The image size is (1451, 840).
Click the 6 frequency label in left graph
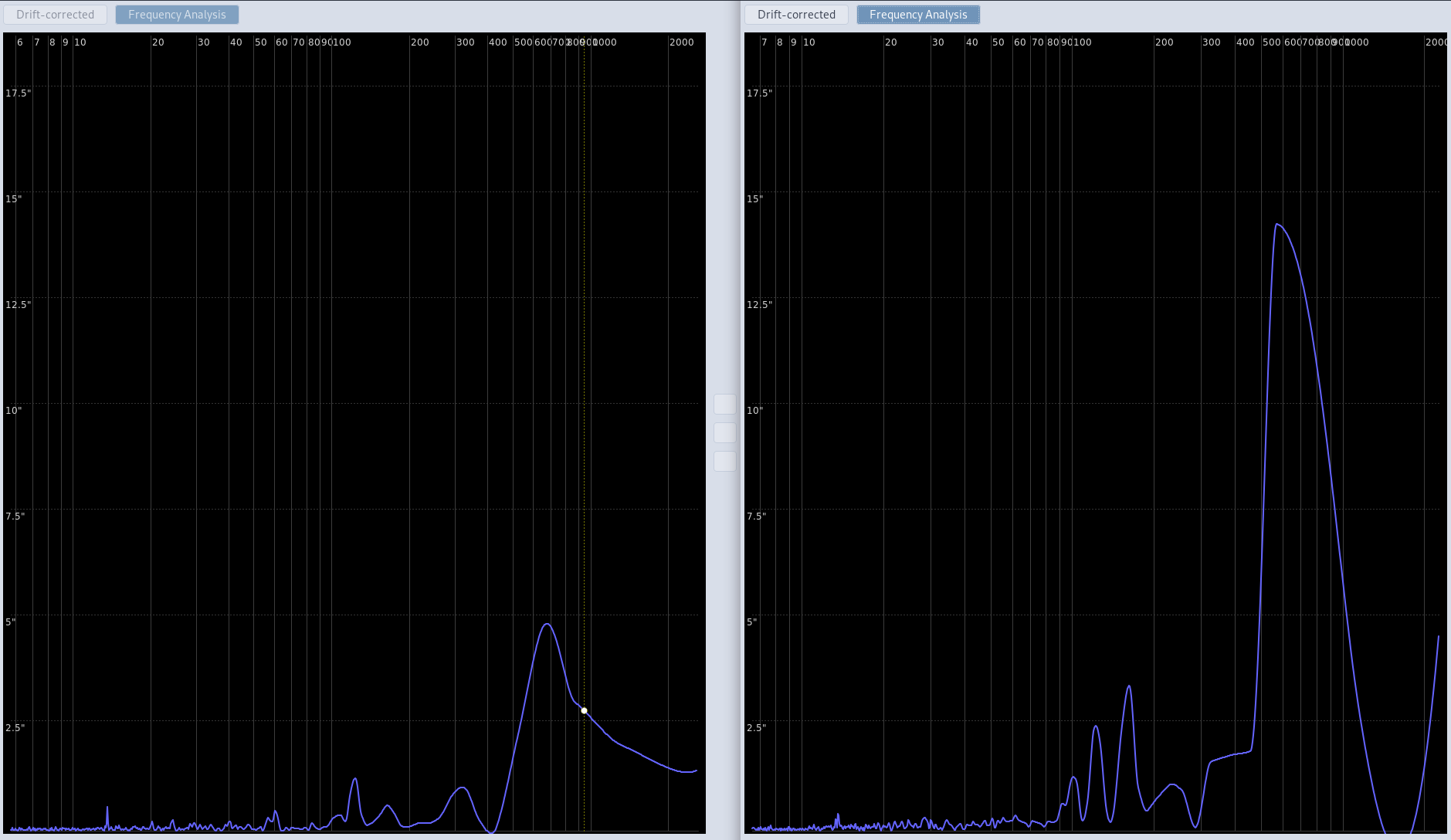20,42
